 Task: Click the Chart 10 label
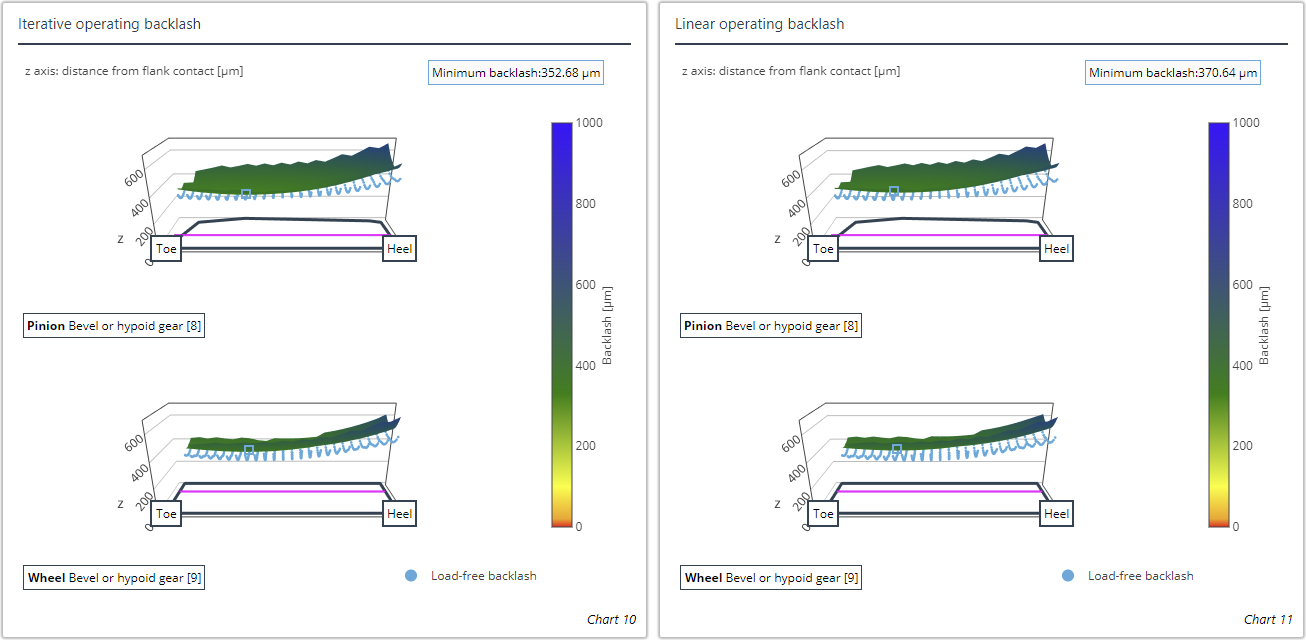(x=613, y=619)
